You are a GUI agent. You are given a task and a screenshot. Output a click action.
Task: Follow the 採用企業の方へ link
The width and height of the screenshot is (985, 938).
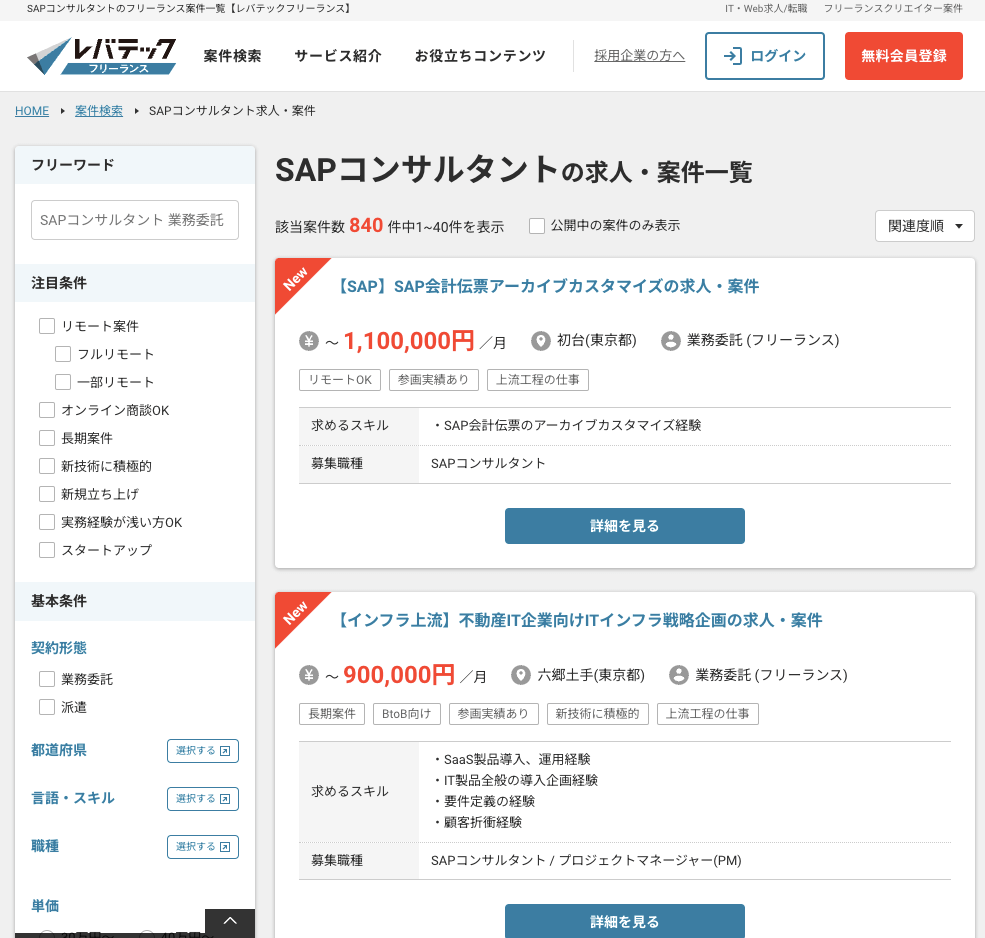[x=639, y=56]
